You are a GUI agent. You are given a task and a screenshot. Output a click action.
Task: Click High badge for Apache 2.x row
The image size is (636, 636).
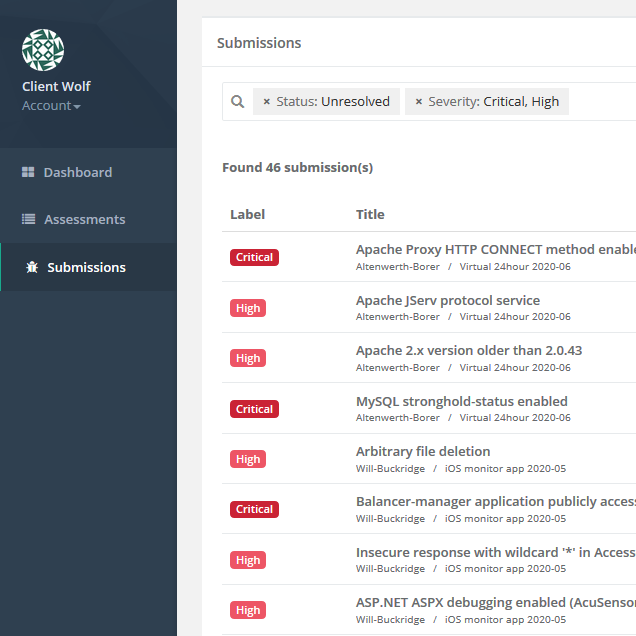tap(248, 358)
